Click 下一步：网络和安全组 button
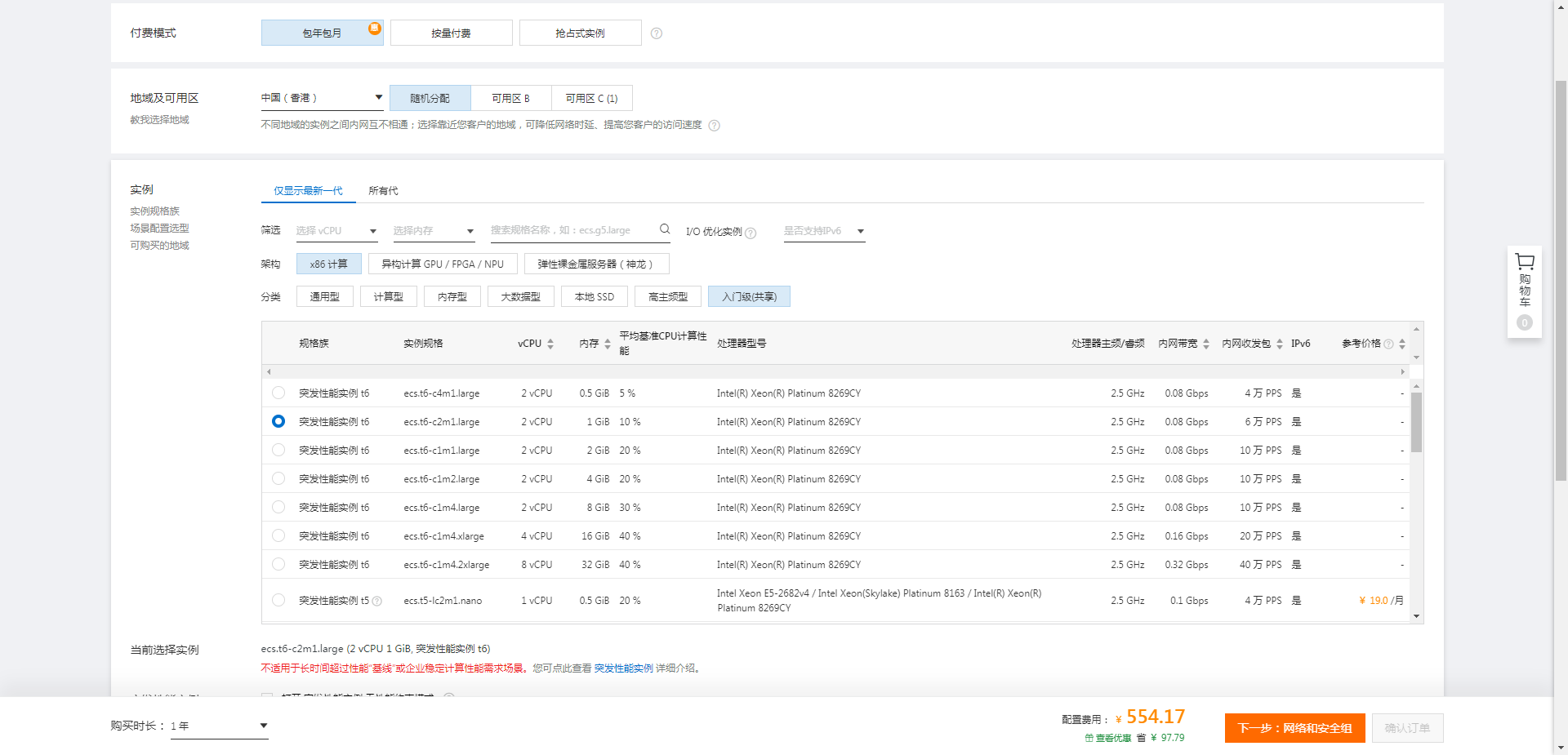 pos(1294,728)
